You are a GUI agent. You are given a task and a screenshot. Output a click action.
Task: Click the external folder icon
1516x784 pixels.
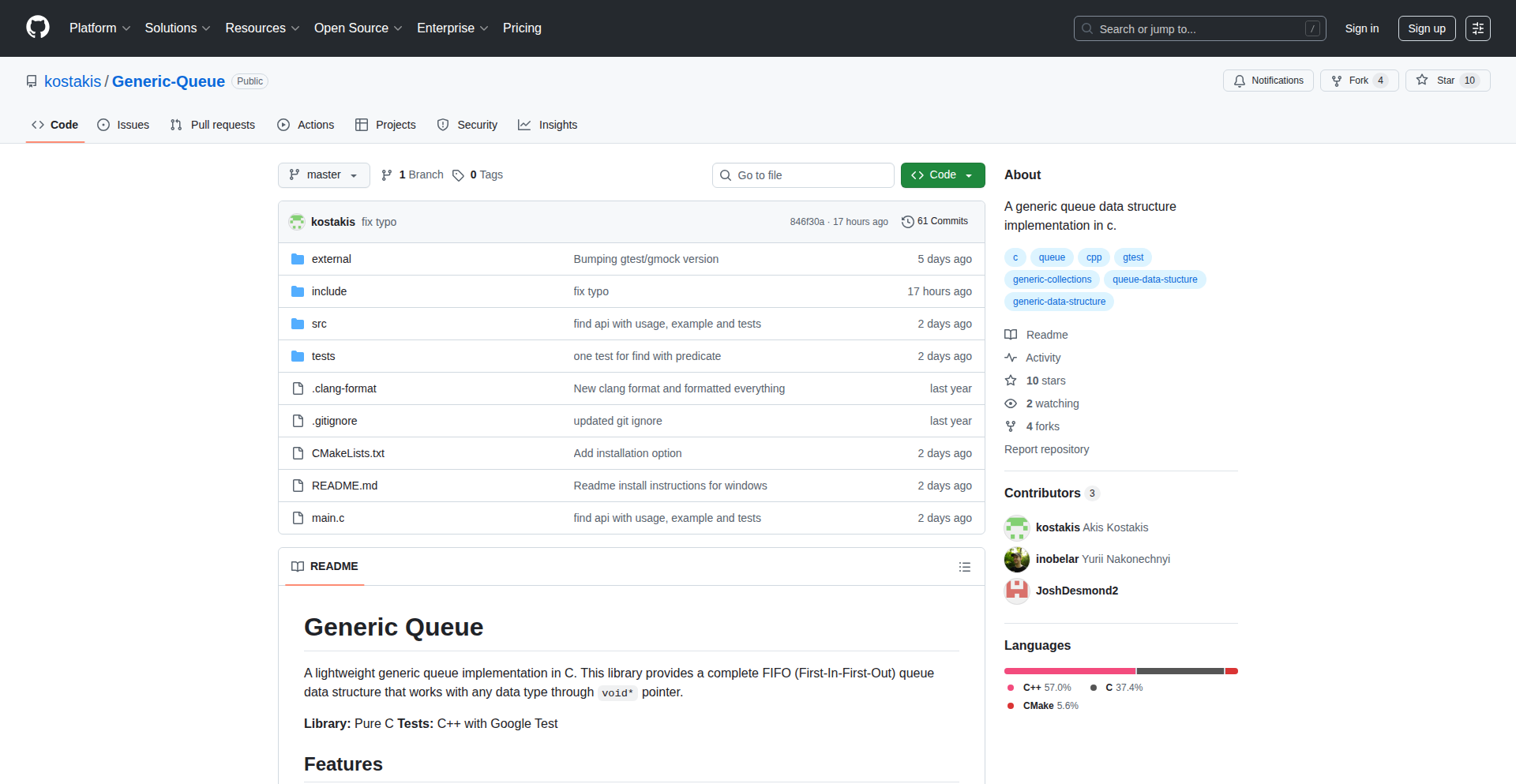(x=298, y=259)
